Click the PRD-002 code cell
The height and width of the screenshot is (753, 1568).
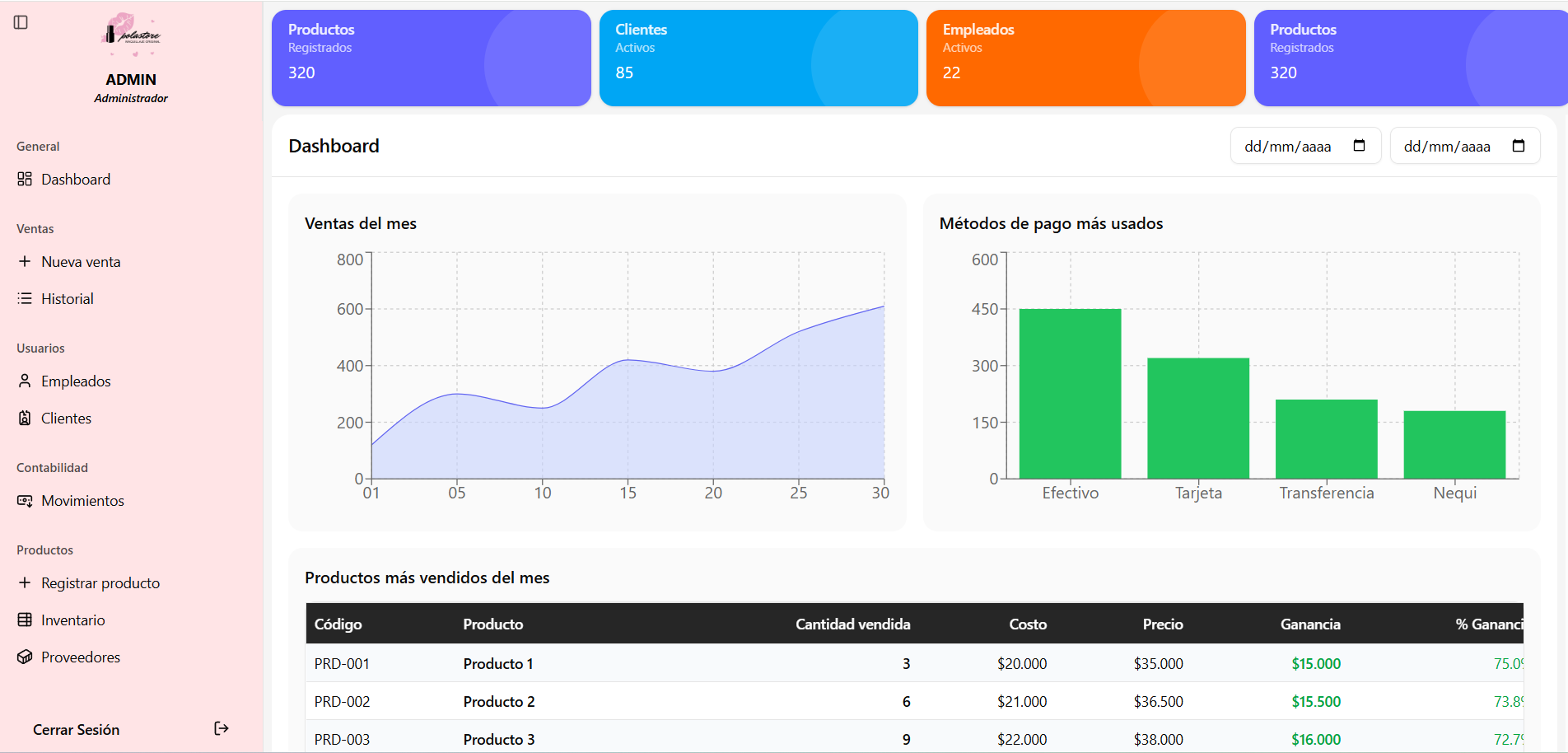point(342,701)
